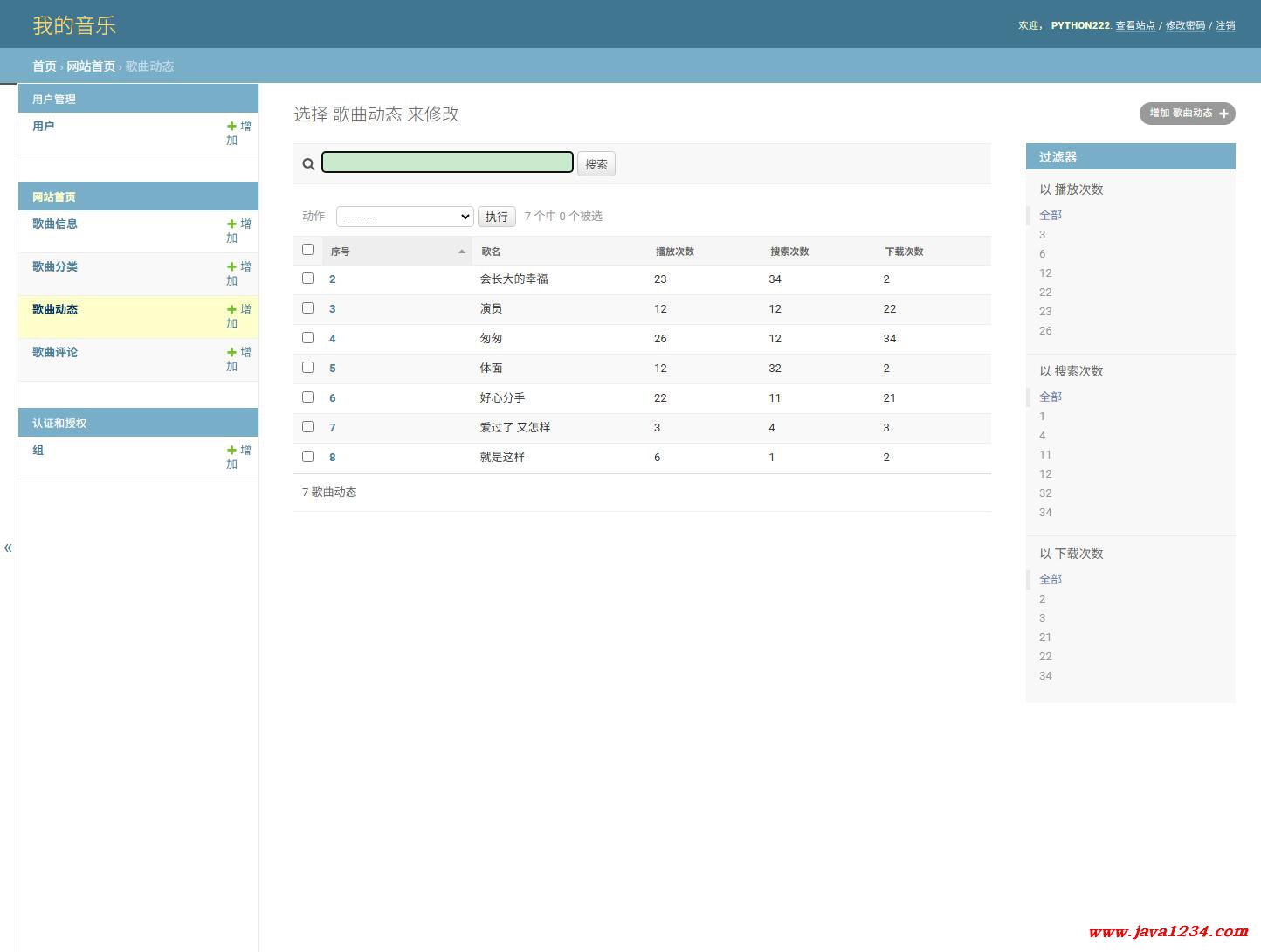The width and height of the screenshot is (1261, 952).
Task: Click the add icon beside 歌曲信息
Action: point(232,224)
